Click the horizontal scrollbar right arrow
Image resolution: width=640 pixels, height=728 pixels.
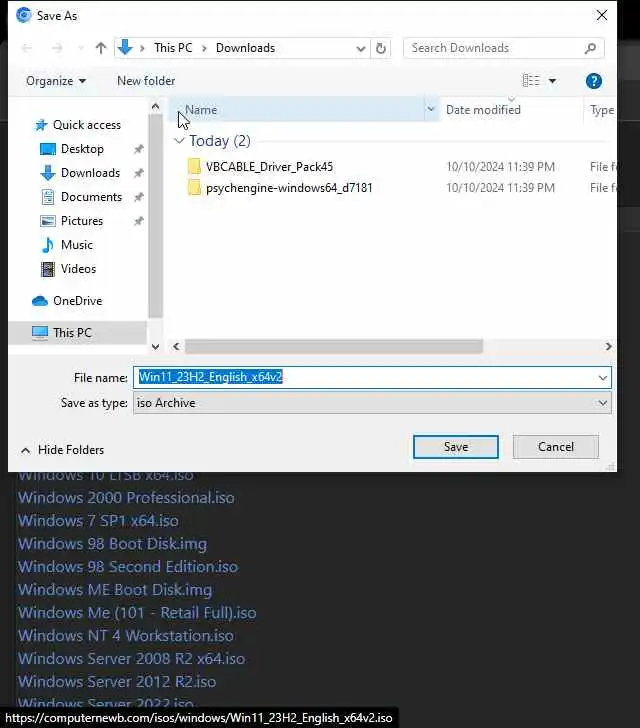click(x=608, y=346)
